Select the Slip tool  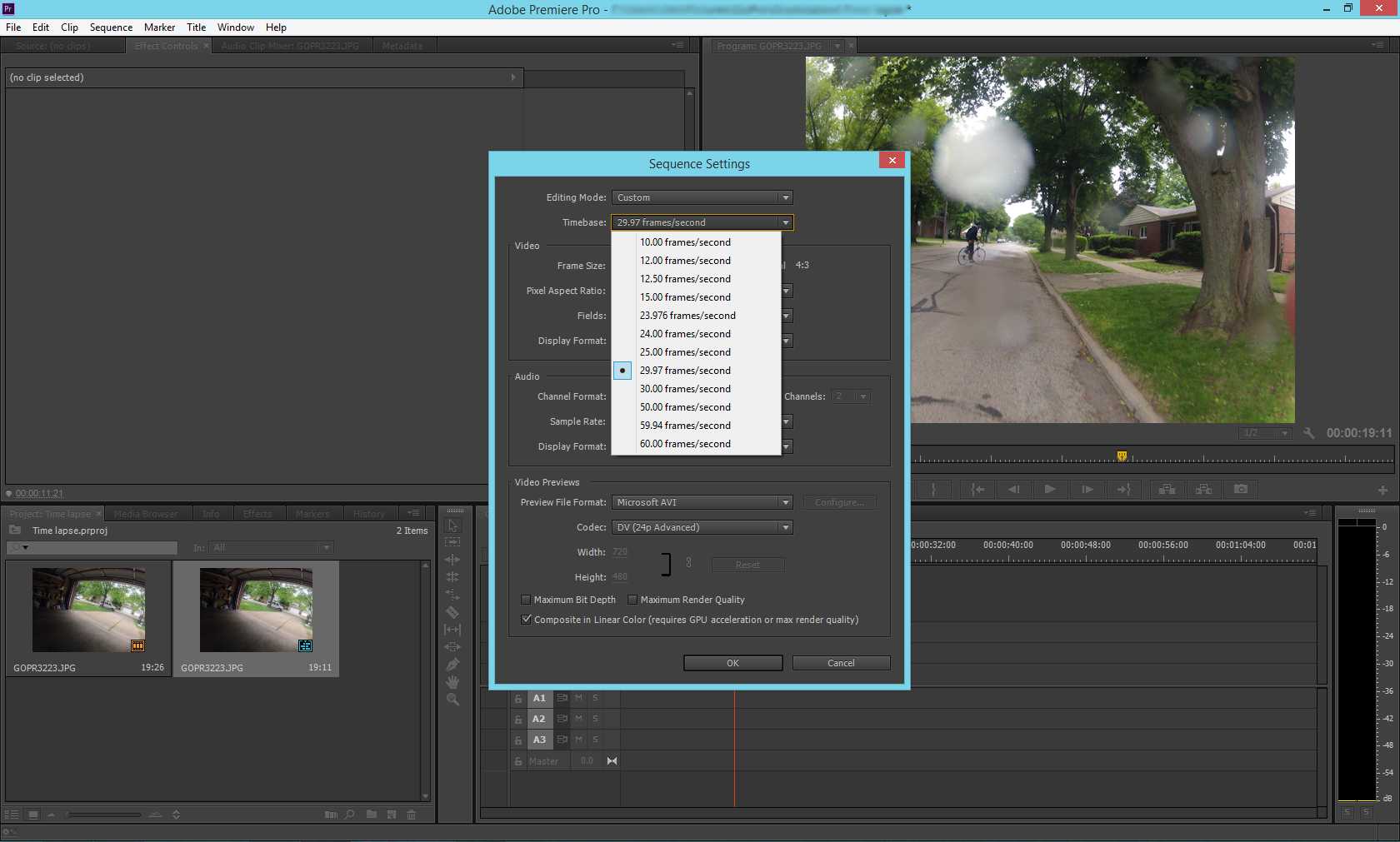pyautogui.click(x=452, y=630)
